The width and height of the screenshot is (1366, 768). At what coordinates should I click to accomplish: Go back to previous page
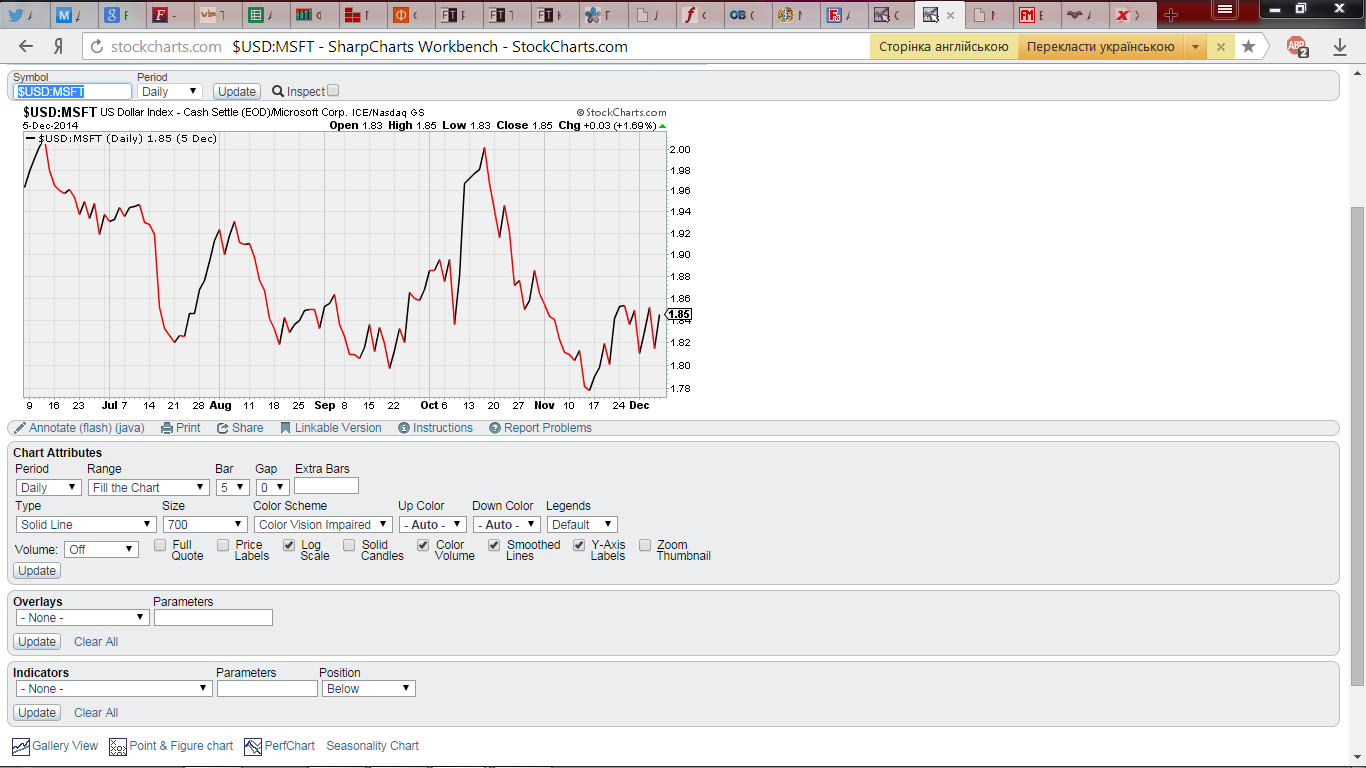click(26, 46)
